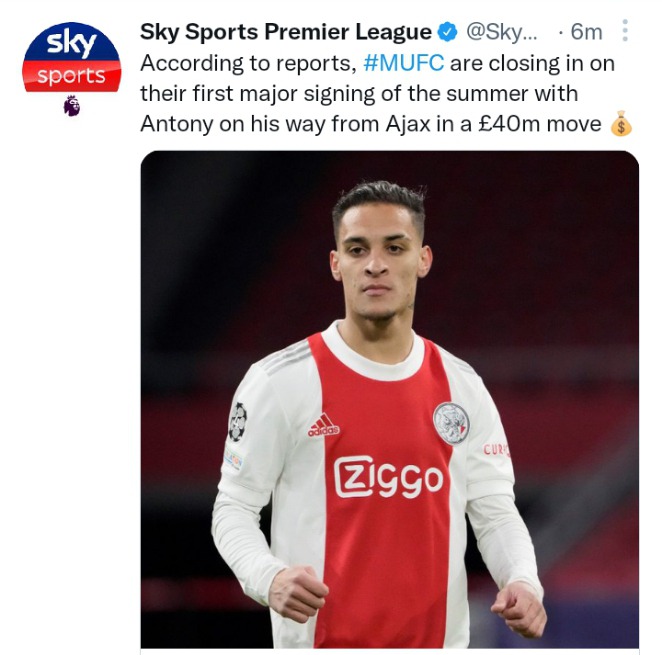Image resolution: width=662 pixels, height=655 pixels.
Task: Click the white Ziggo sponsor logo
Action: (x=388, y=477)
